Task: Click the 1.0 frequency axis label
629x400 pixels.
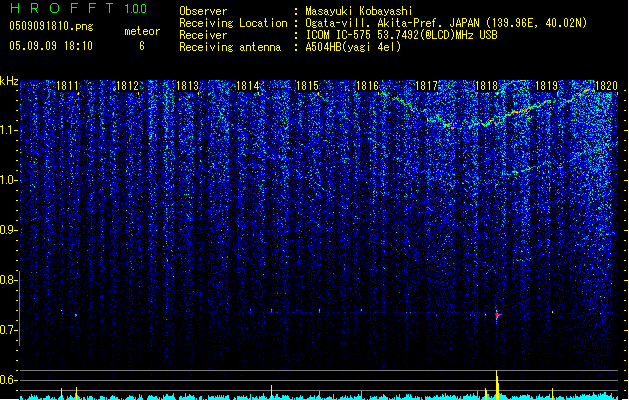Action: point(9,180)
